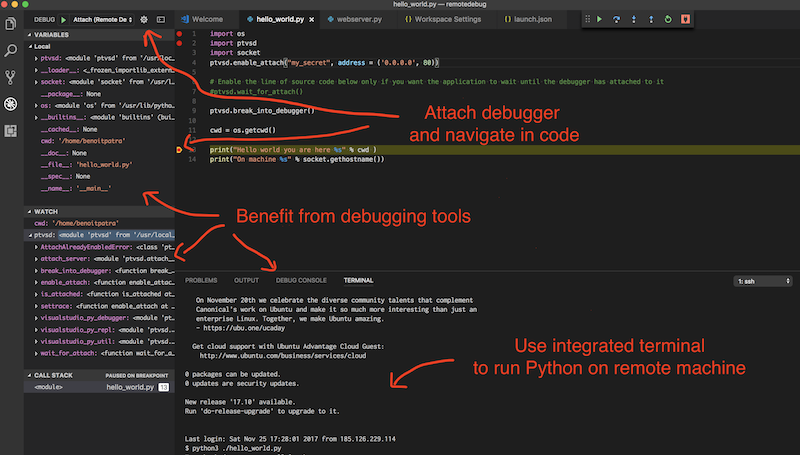Grab the debug toolbar drag handle

coord(587,19)
